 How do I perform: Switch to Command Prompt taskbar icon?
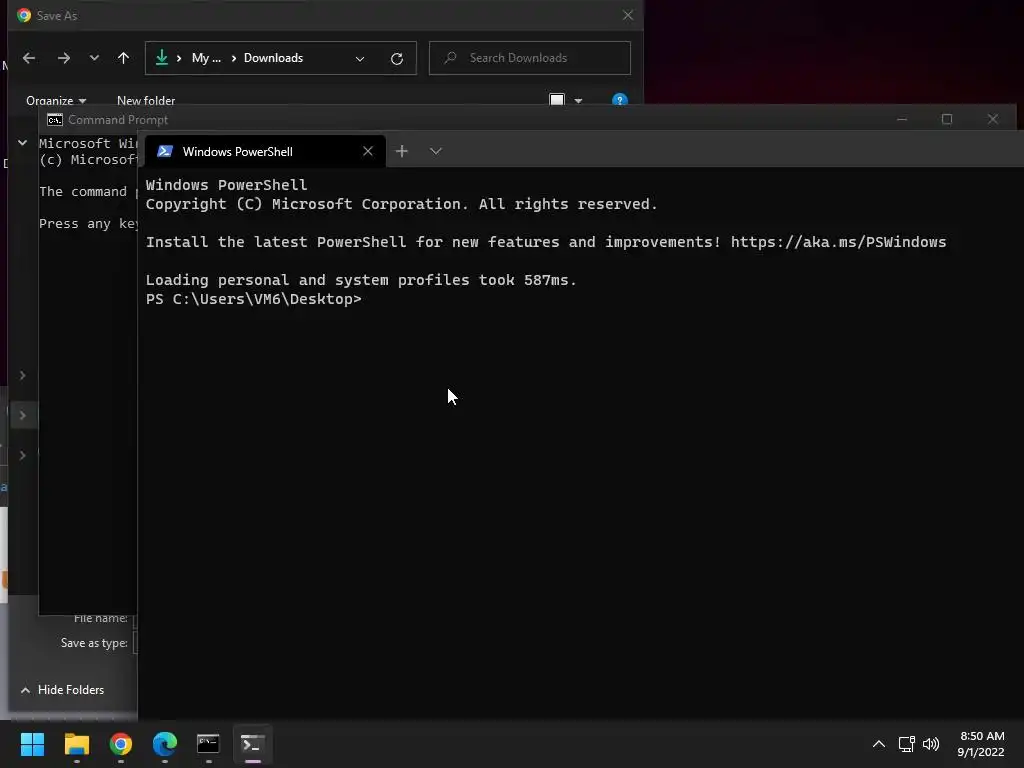coord(208,744)
